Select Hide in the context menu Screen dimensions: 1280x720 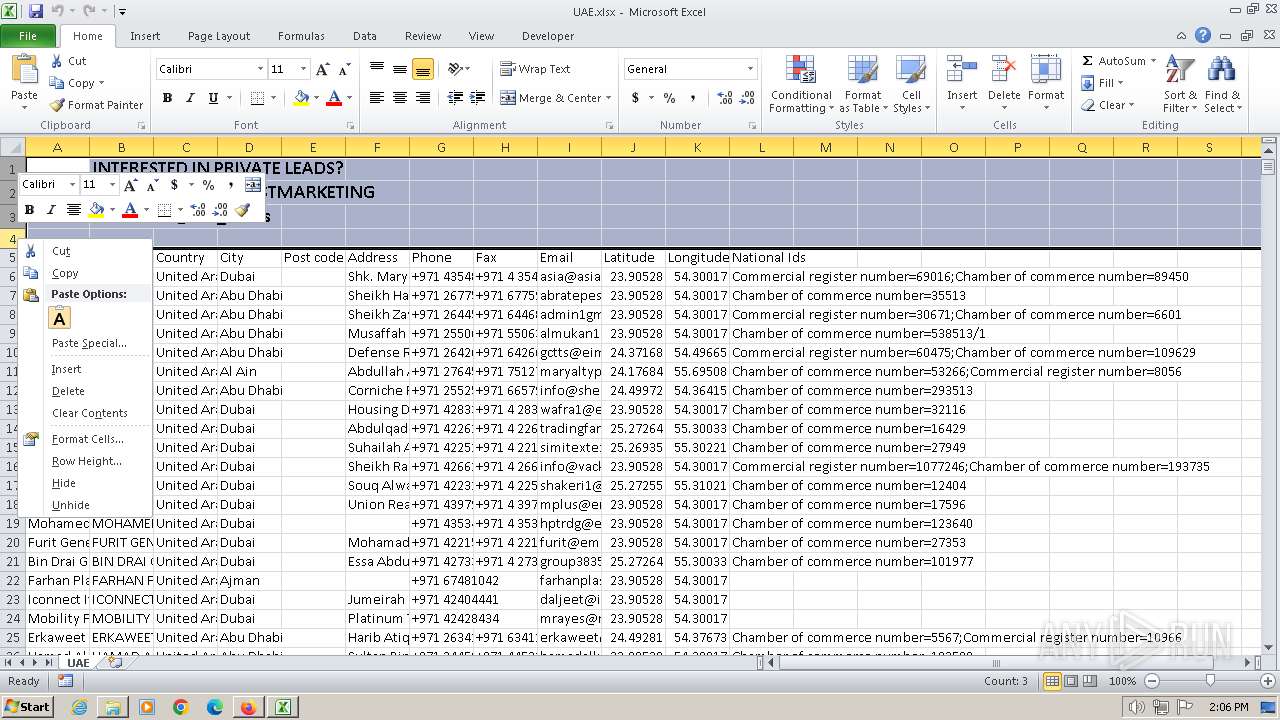64,483
